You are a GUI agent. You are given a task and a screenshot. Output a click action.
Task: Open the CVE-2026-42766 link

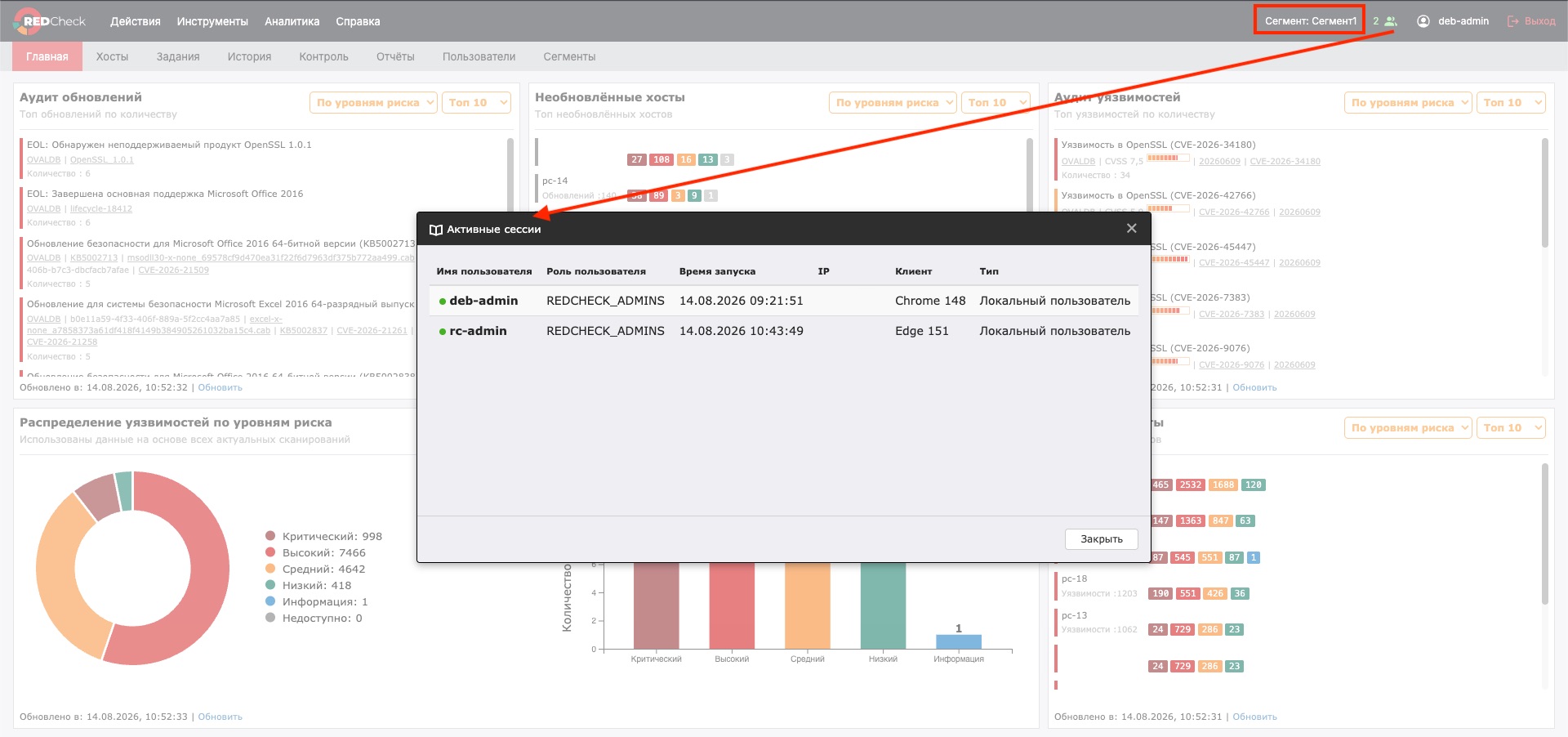point(1234,212)
